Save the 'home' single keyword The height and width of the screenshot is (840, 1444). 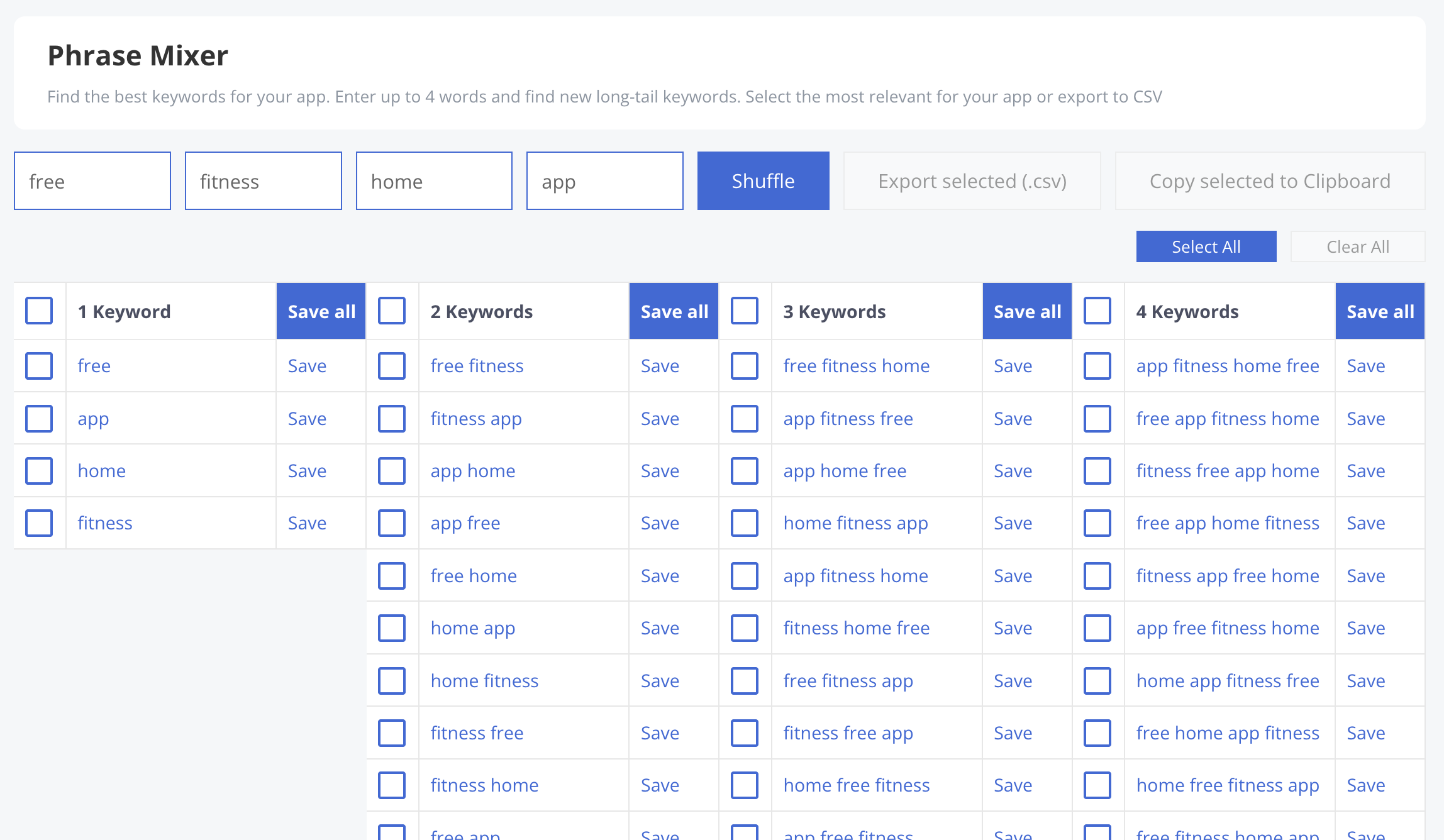307,471
